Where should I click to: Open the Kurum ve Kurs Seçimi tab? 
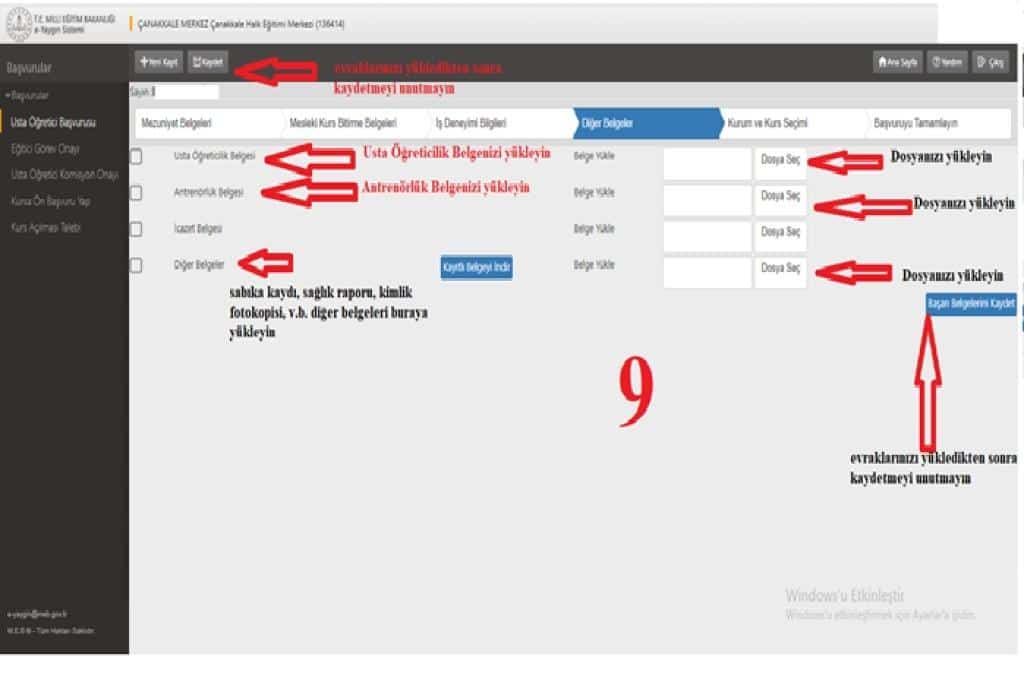[767, 123]
